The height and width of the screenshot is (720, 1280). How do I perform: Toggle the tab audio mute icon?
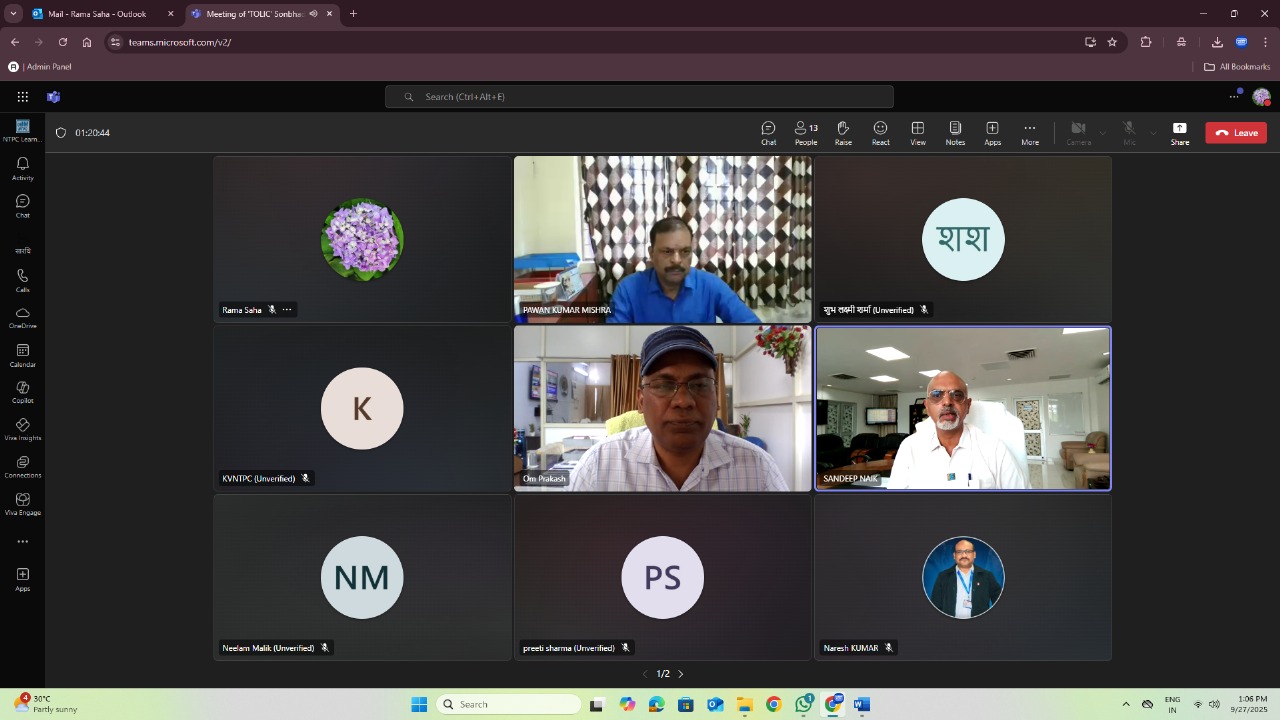313,14
